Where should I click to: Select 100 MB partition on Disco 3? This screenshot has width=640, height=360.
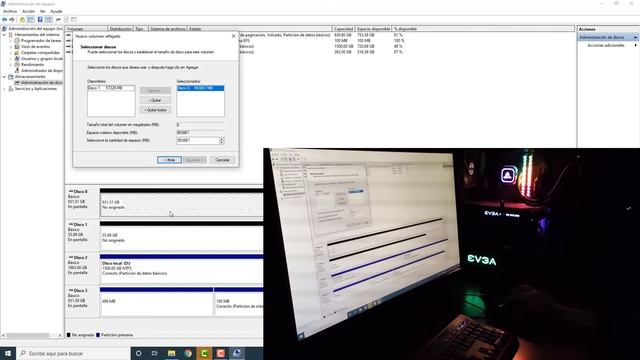click(x=239, y=304)
